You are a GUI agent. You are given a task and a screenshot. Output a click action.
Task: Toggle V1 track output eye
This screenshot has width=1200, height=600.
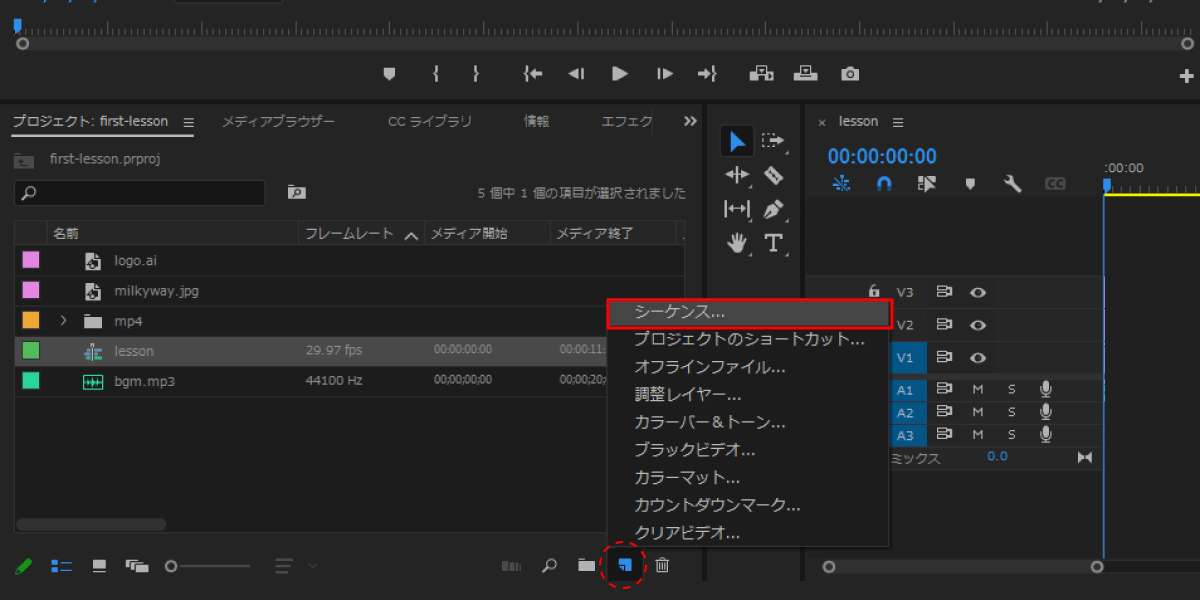[978, 358]
